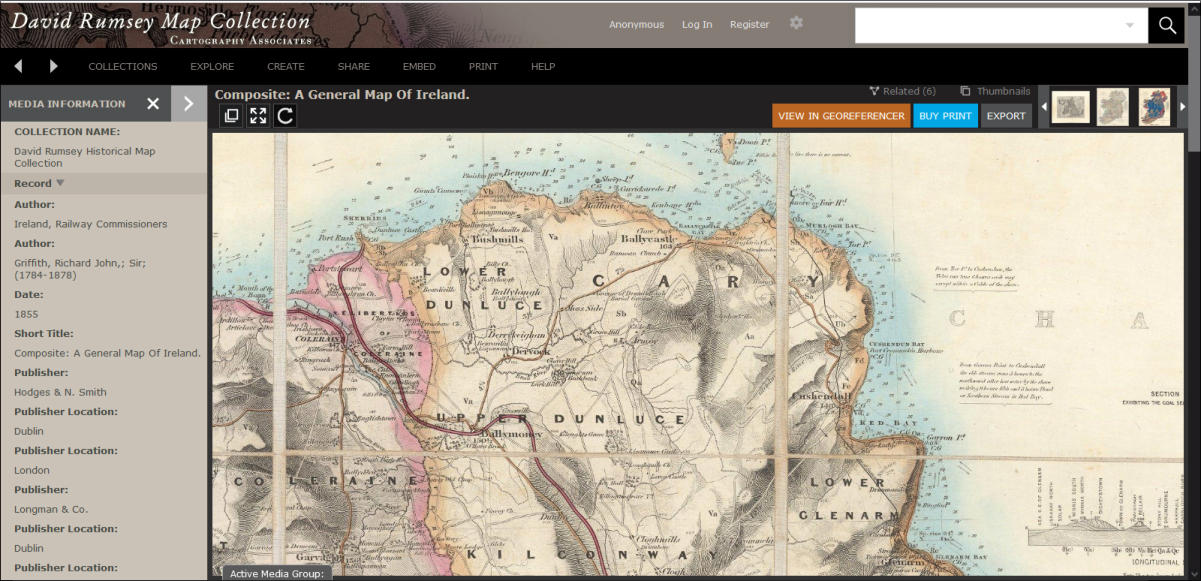
Task: Open the settings gear icon
Action: pos(796,23)
